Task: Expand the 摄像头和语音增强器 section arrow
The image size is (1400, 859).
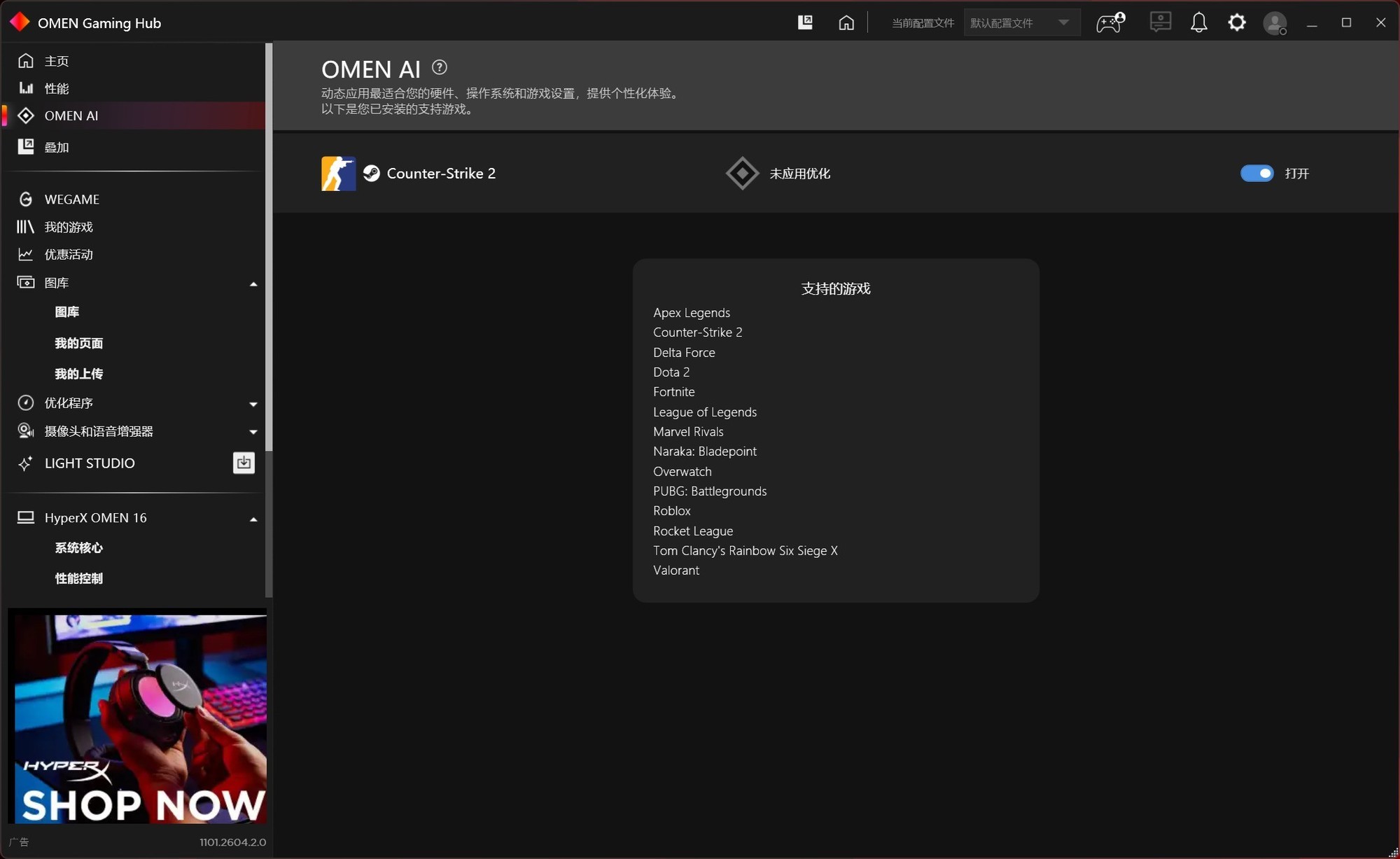Action: (x=253, y=432)
